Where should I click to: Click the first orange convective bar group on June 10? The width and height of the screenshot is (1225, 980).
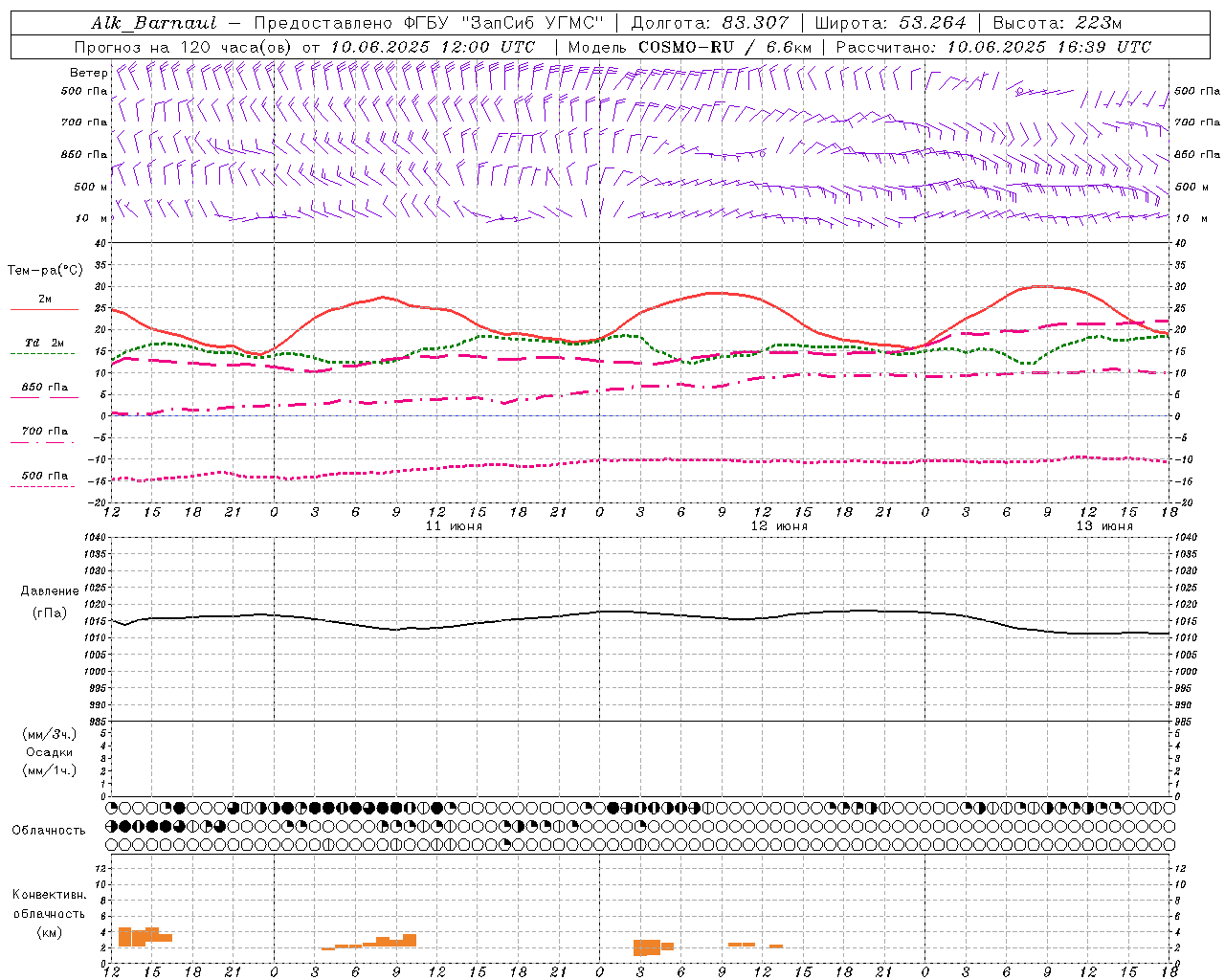(145, 936)
